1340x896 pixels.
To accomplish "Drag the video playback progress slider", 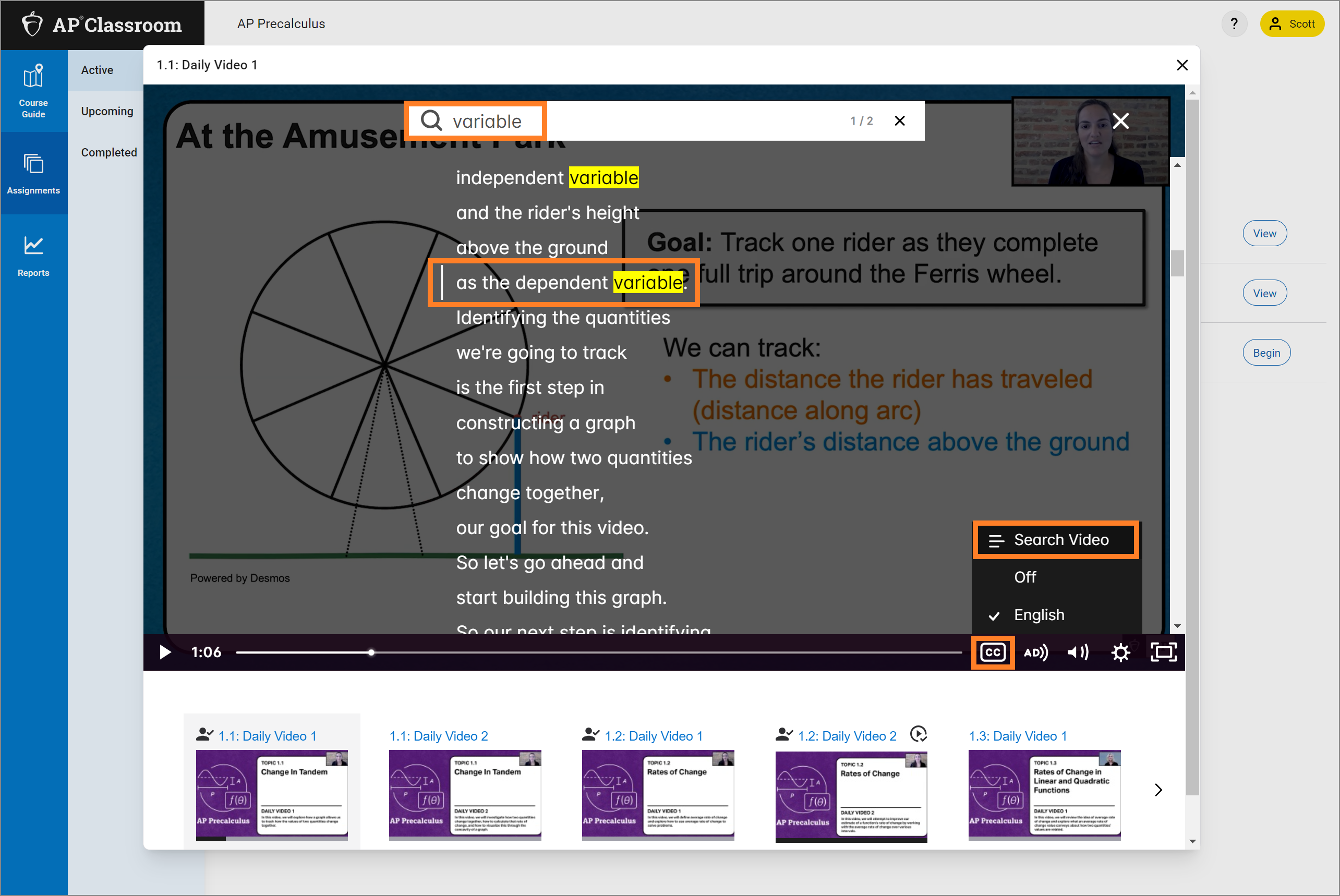I will point(370,652).
